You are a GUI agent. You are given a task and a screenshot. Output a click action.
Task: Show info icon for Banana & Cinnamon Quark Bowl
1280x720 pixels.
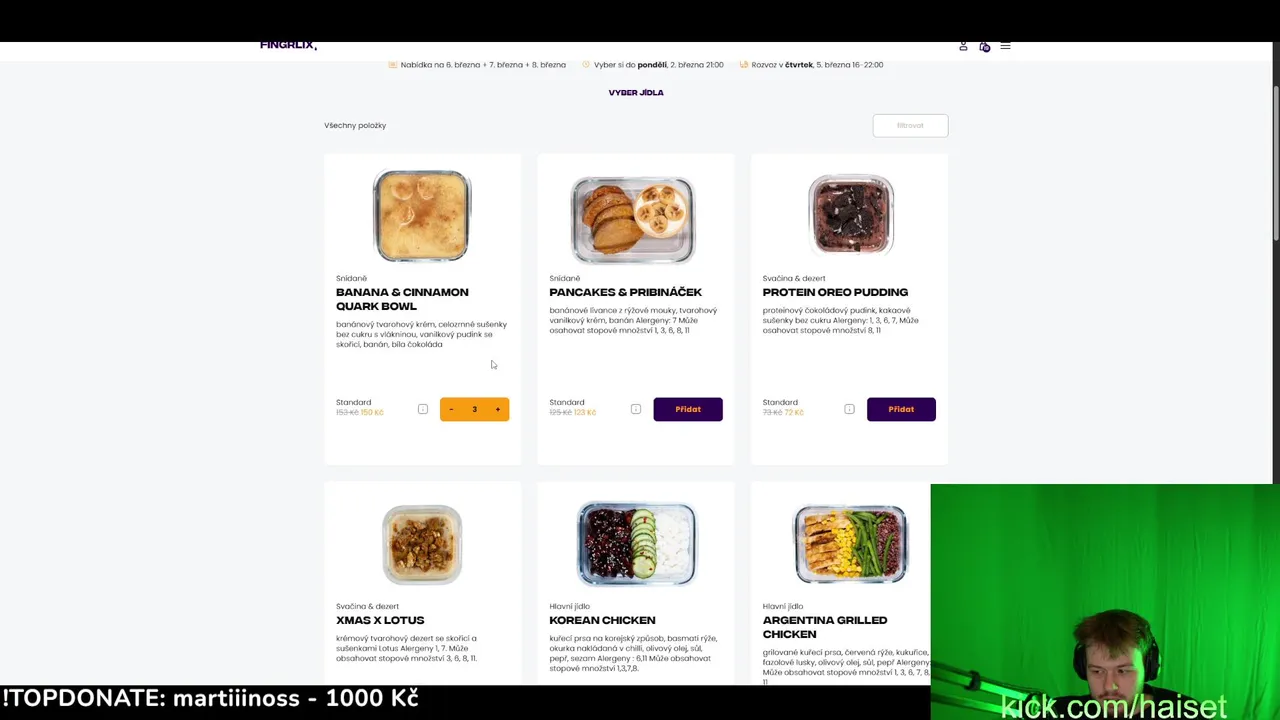tap(422, 409)
